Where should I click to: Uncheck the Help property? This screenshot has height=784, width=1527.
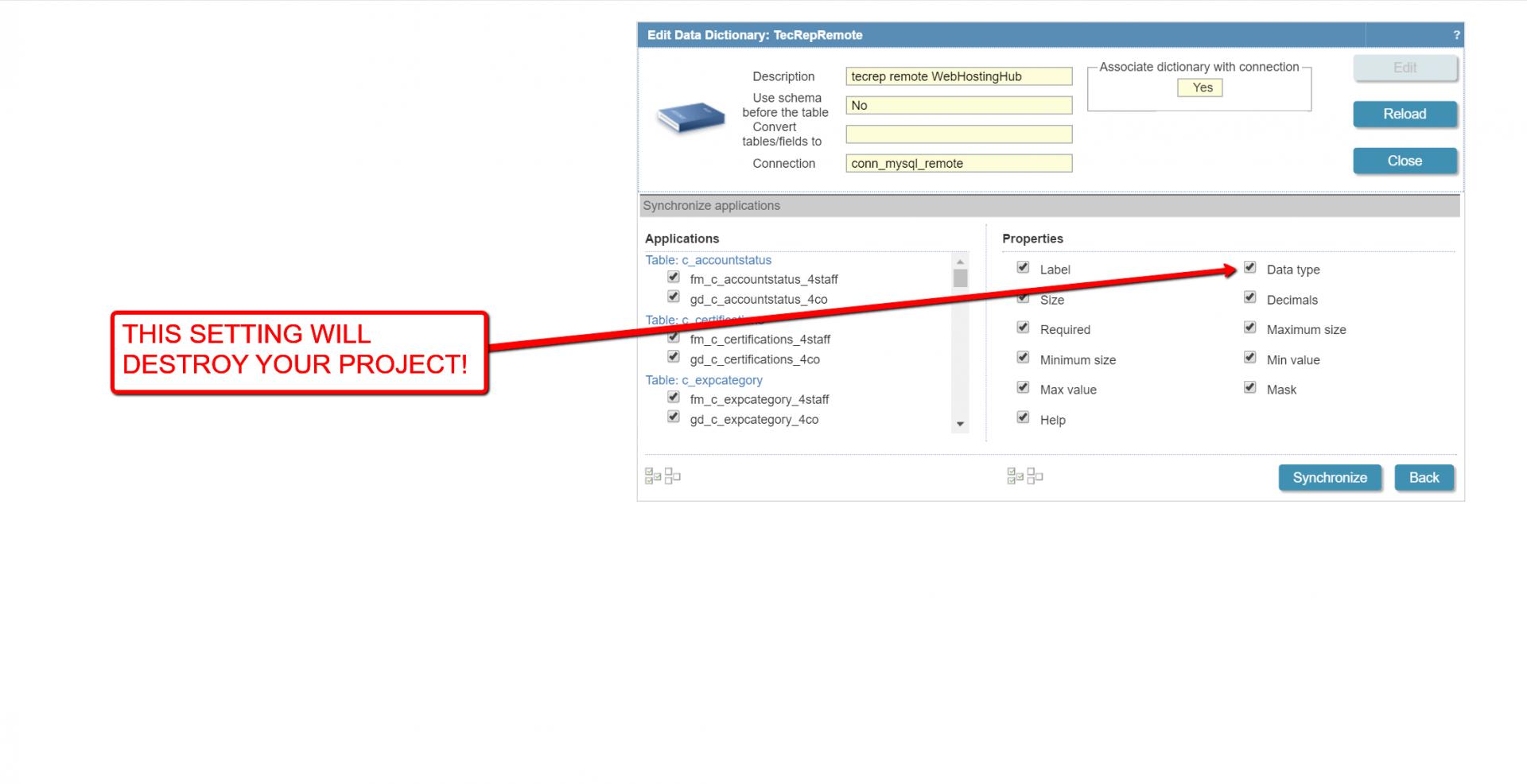[1024, 418]
